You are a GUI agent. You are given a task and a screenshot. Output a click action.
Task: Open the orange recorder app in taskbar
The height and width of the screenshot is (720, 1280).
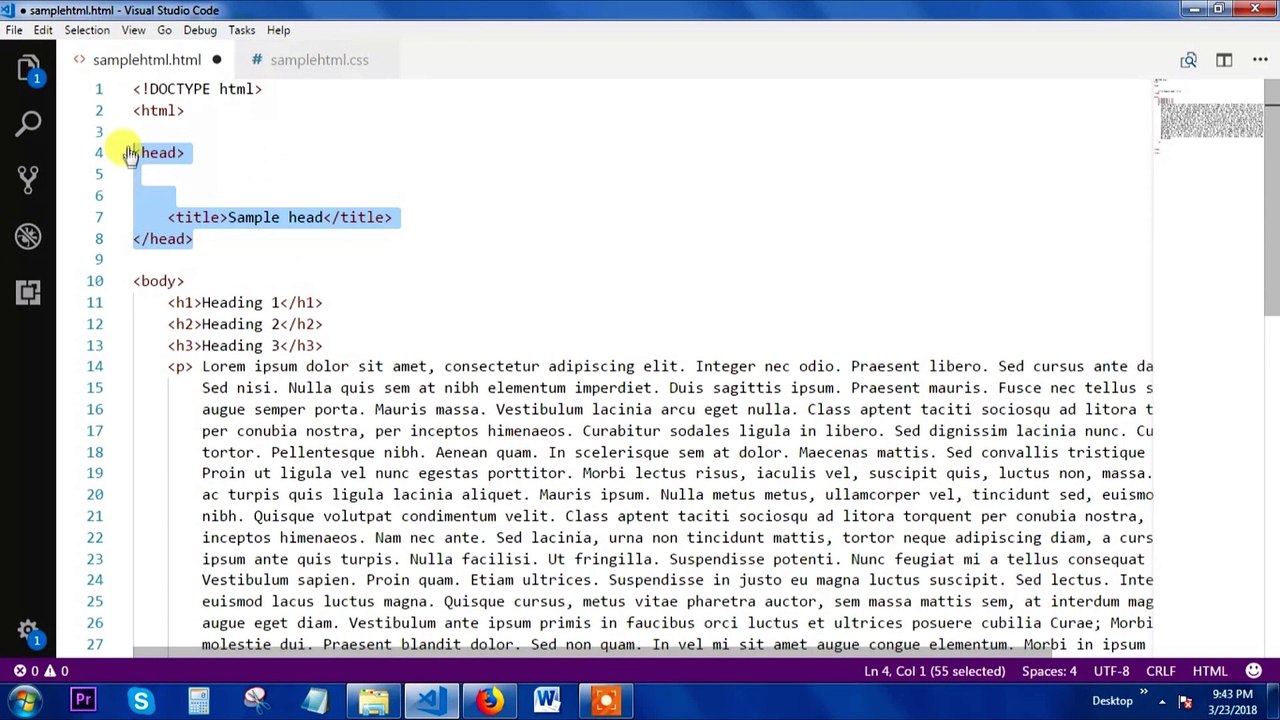tap(606, 701)
